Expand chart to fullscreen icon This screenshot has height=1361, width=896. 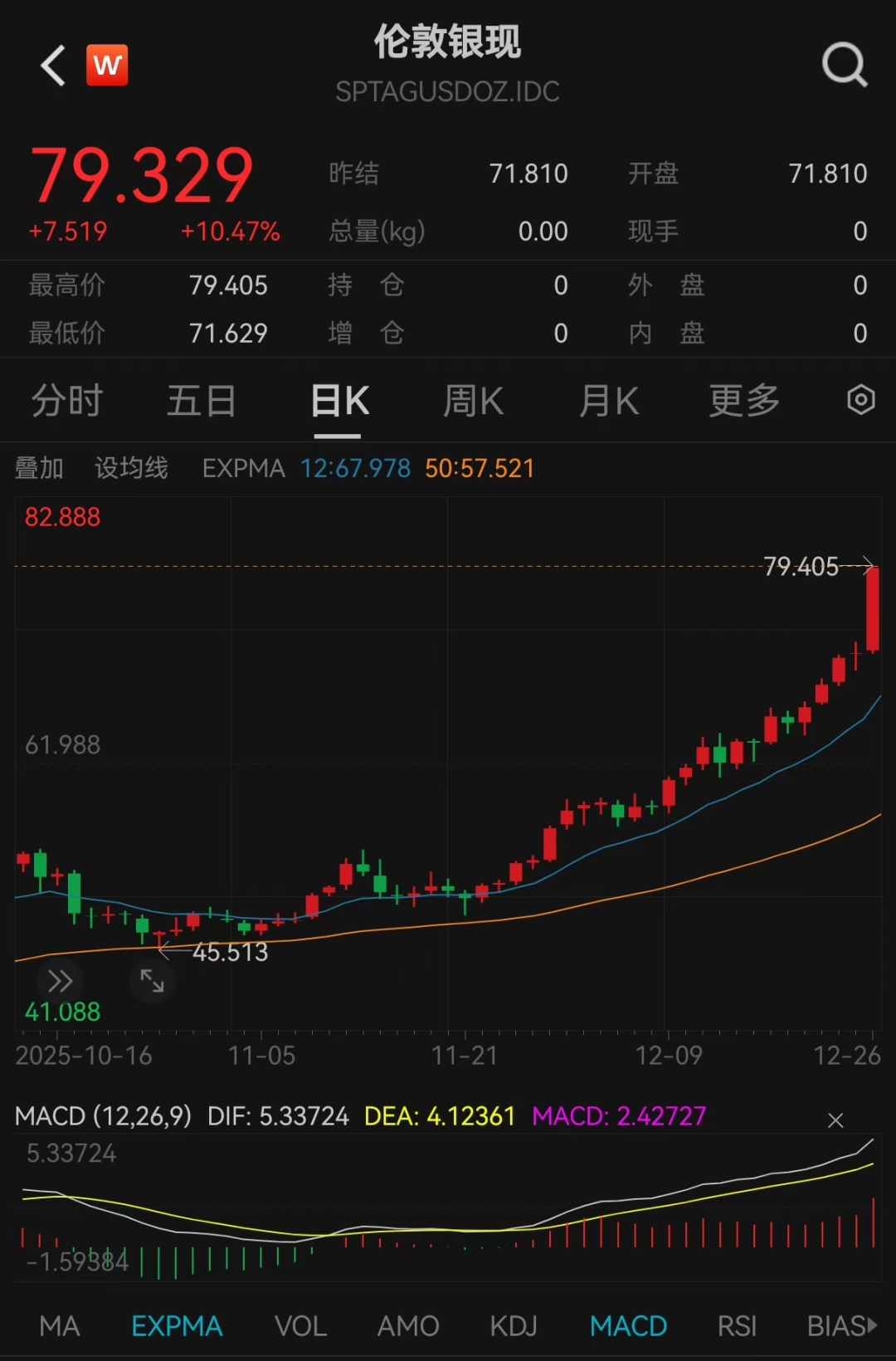click(x=152, y=981)
